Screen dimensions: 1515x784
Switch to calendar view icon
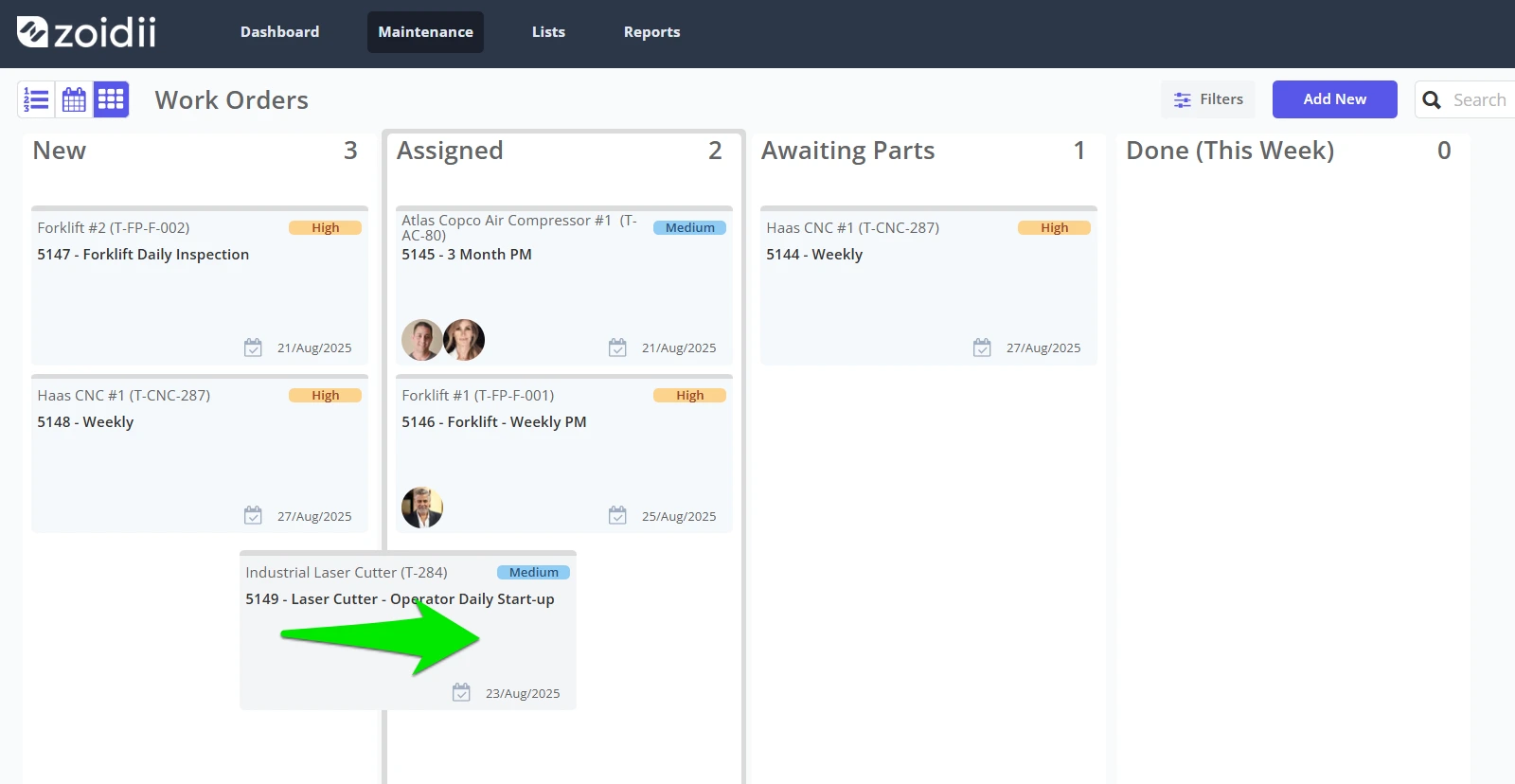(74, 99)
